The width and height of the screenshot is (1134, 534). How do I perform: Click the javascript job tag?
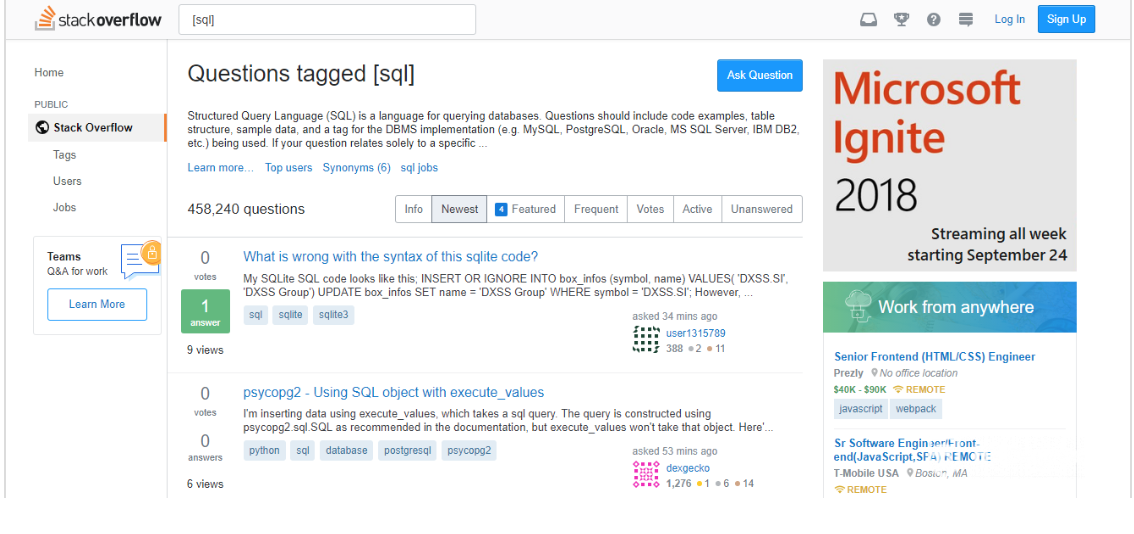pyautogui.click(x=861, y=409)
